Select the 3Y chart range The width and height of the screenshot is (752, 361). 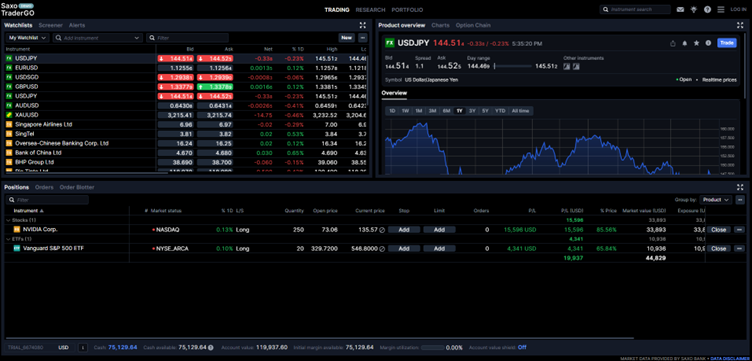472,111
